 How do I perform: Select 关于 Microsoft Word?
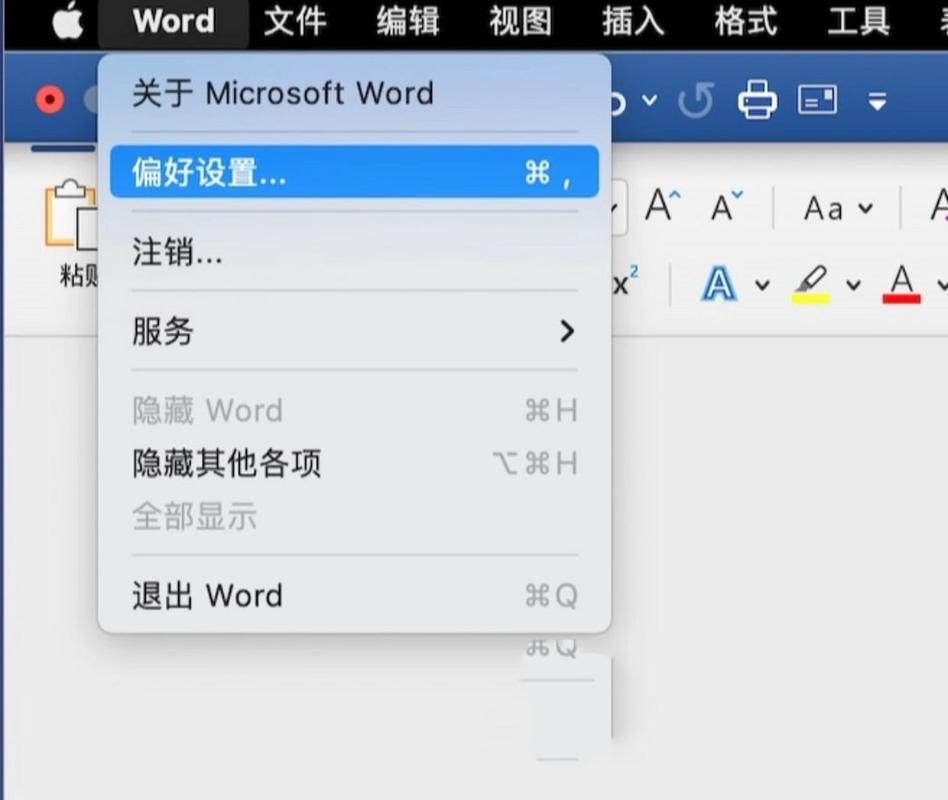point(354,94)
